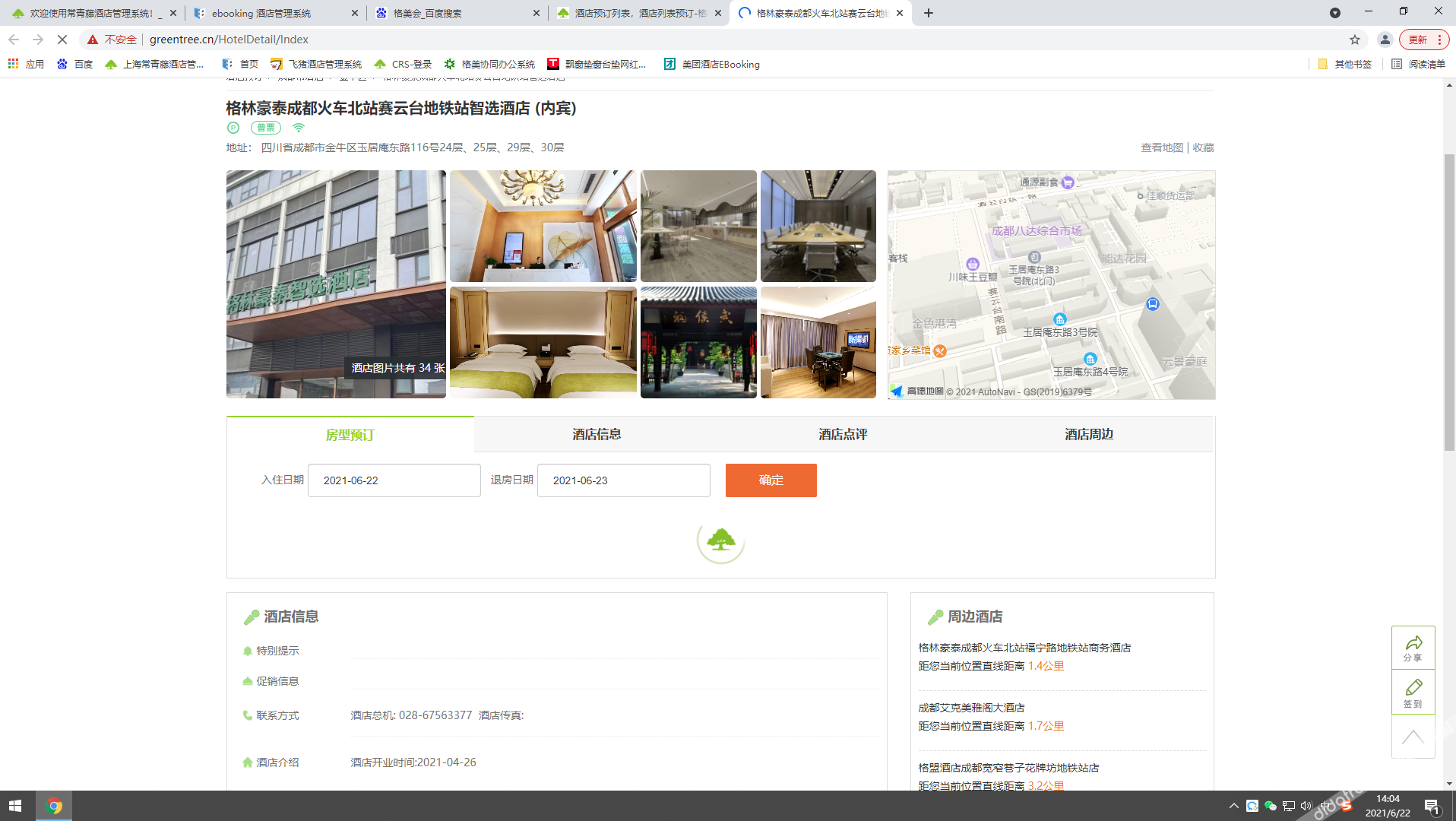Close the ebooking 酒店管理系统 tab
Screen dimensions: 1456x821
[356, 13]
